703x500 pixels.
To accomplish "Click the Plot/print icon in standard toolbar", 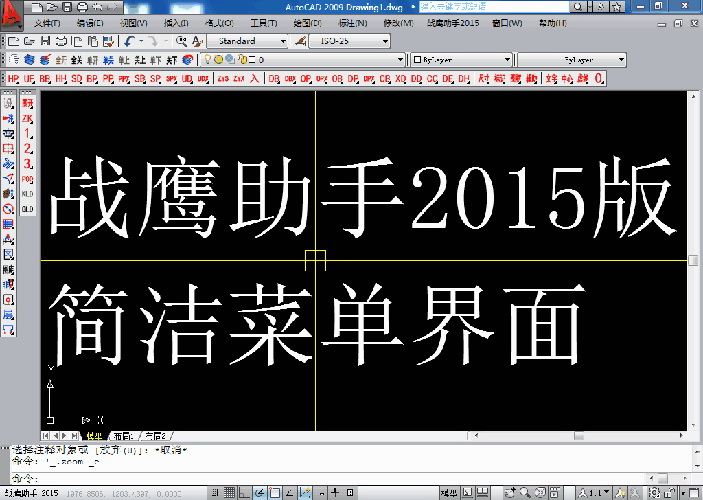I will coord(61,41).
